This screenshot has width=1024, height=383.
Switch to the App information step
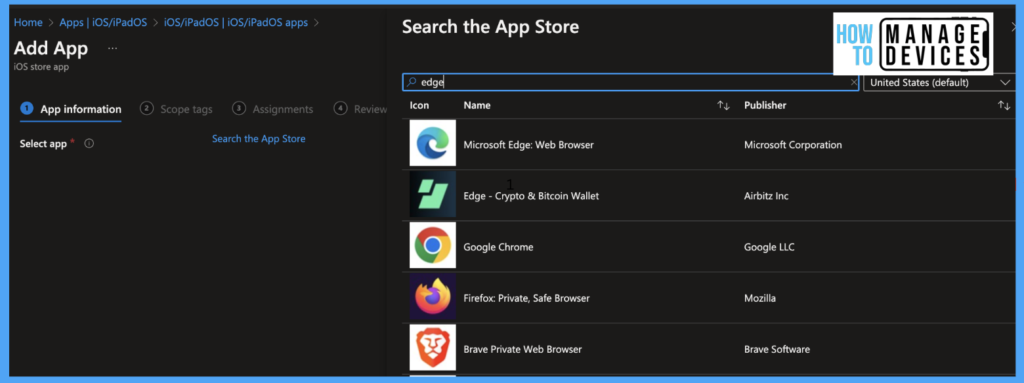(x=71, y=109)
